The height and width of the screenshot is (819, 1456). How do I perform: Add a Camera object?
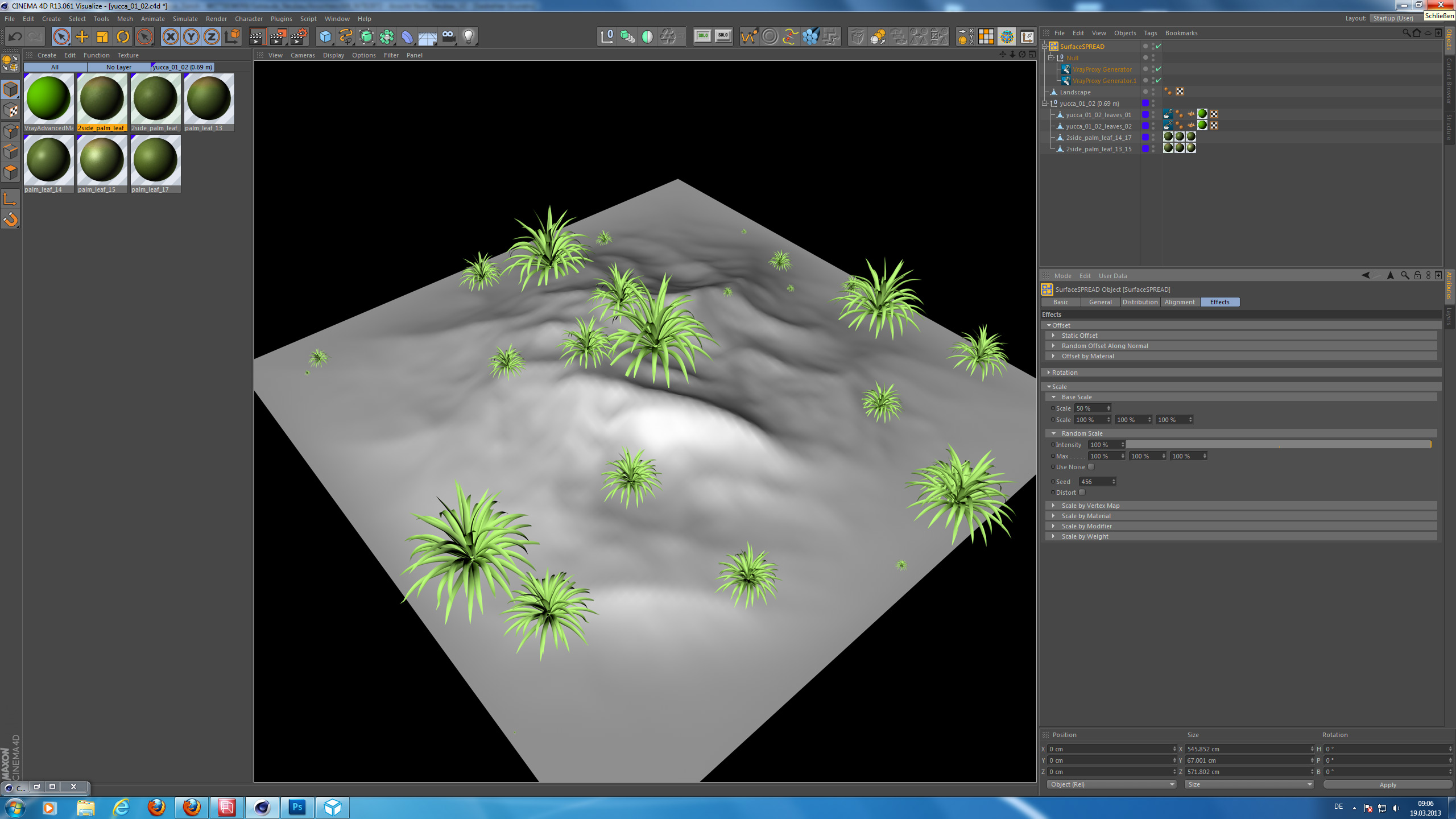(x=449, y=37)
